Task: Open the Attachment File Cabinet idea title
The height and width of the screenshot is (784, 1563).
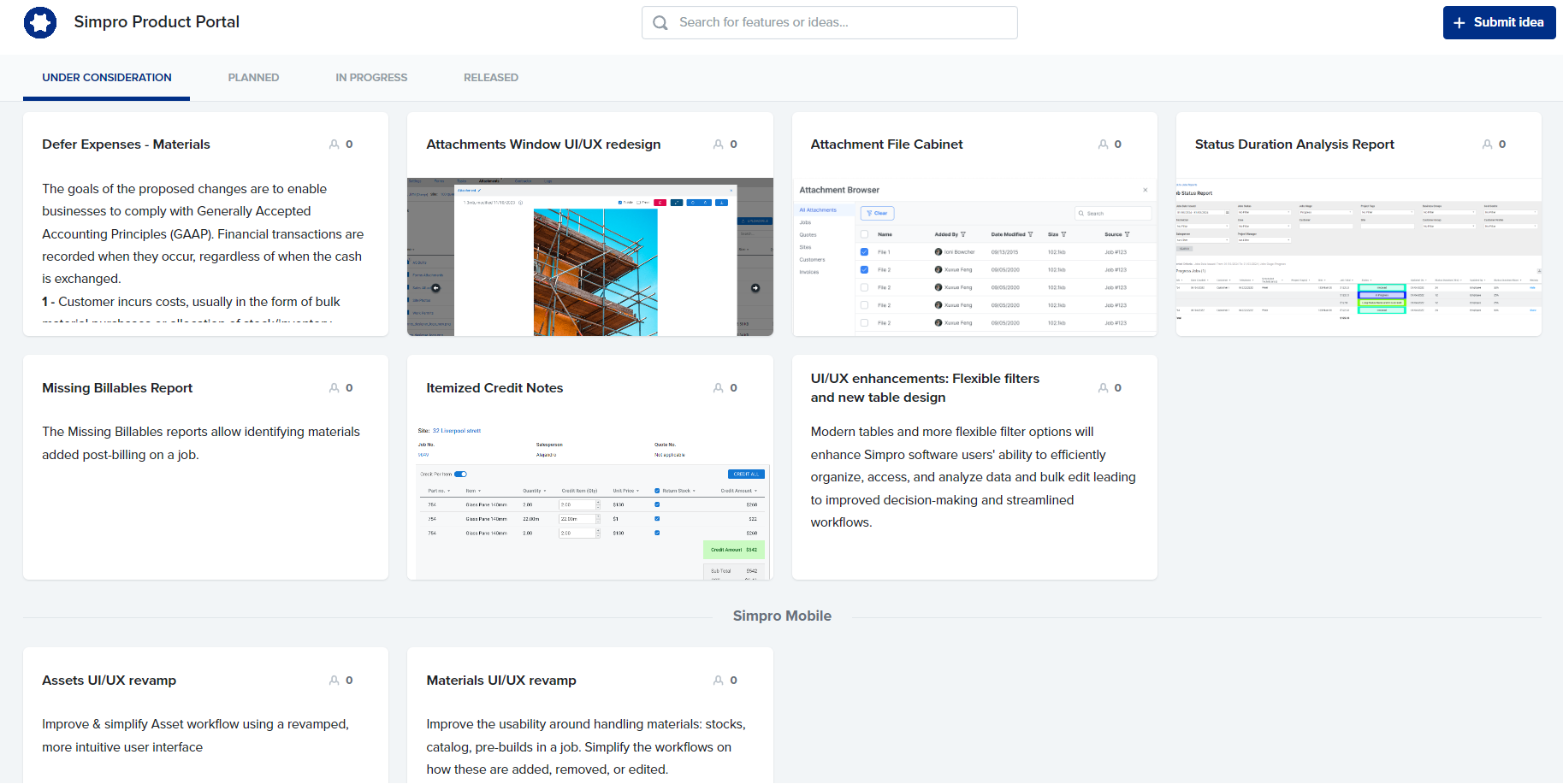Action: click(x=886, y=144)
